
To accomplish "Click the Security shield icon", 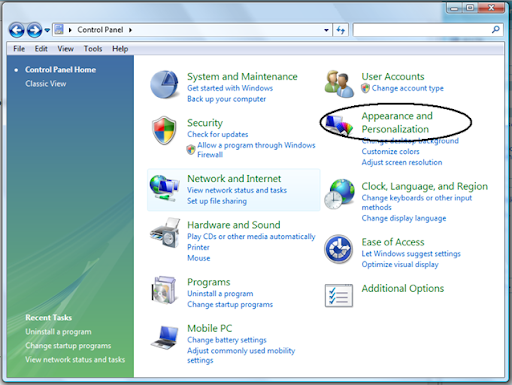I will pos(164,130).
